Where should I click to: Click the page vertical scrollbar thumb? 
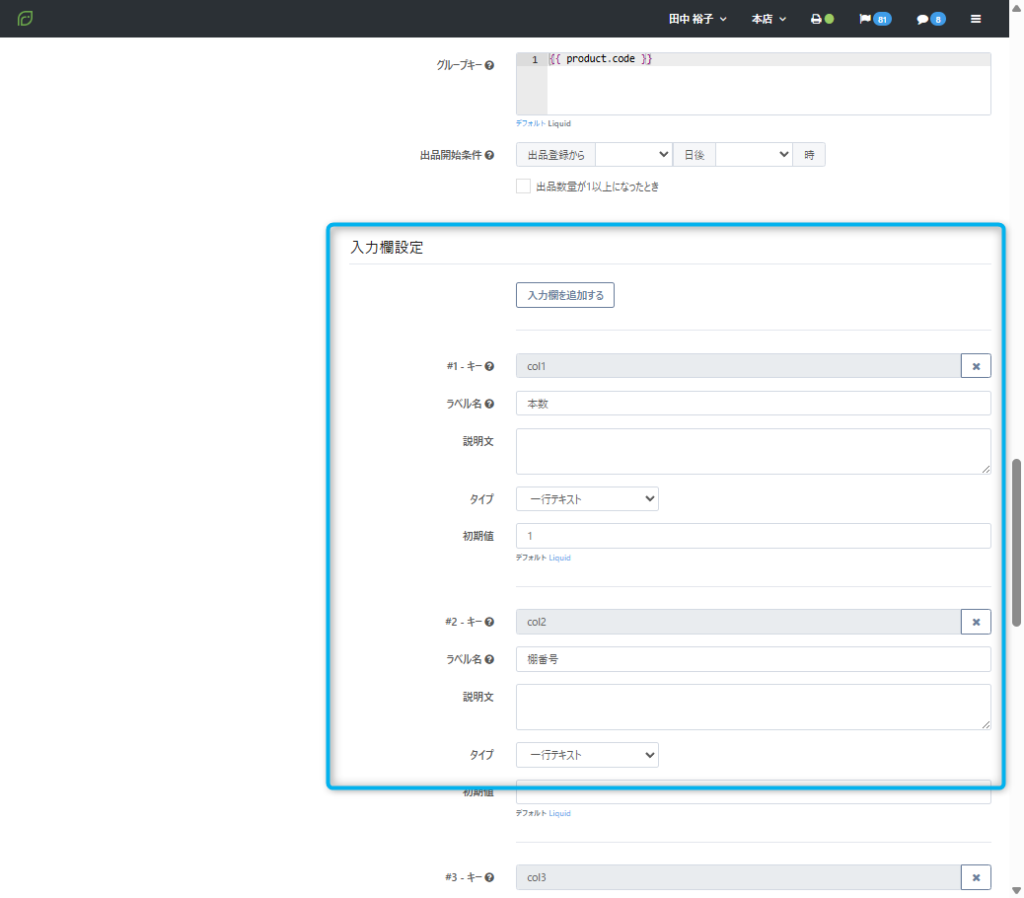click(1016, 543)
